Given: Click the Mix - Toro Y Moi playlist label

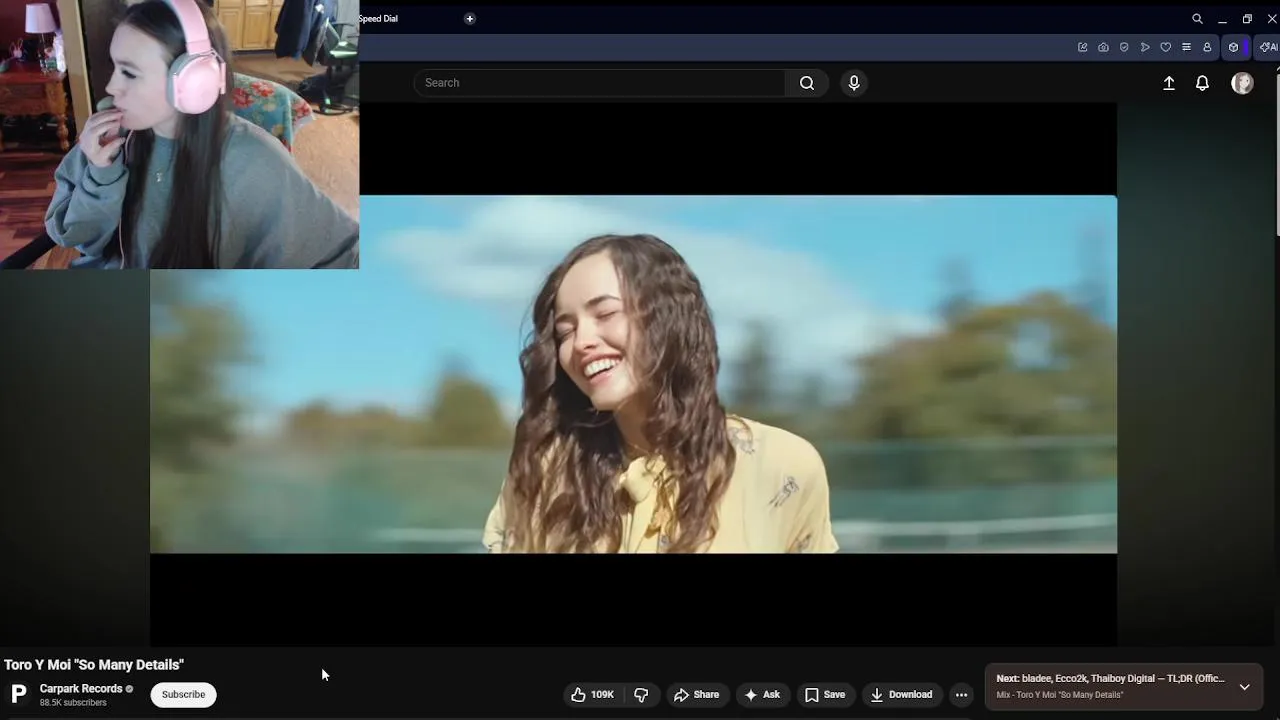Looking at the screenshot, I should tap(1060, 695).
